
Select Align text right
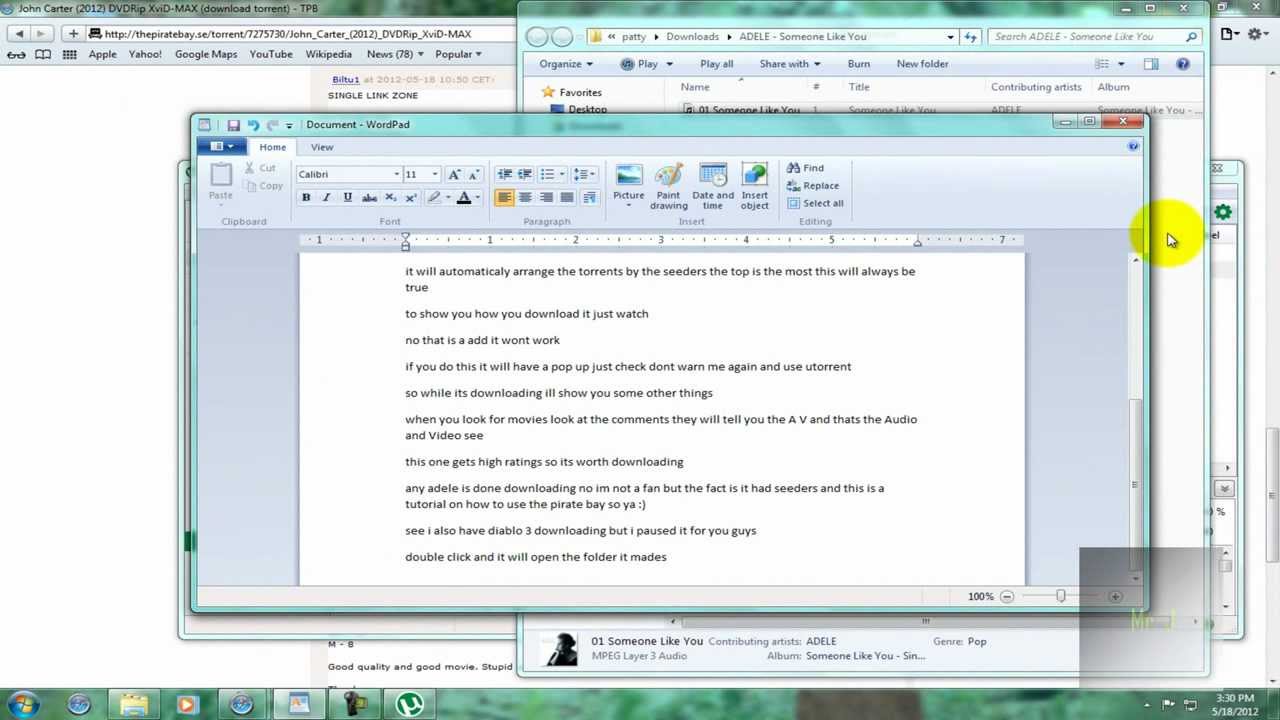[x=546, y=198]
